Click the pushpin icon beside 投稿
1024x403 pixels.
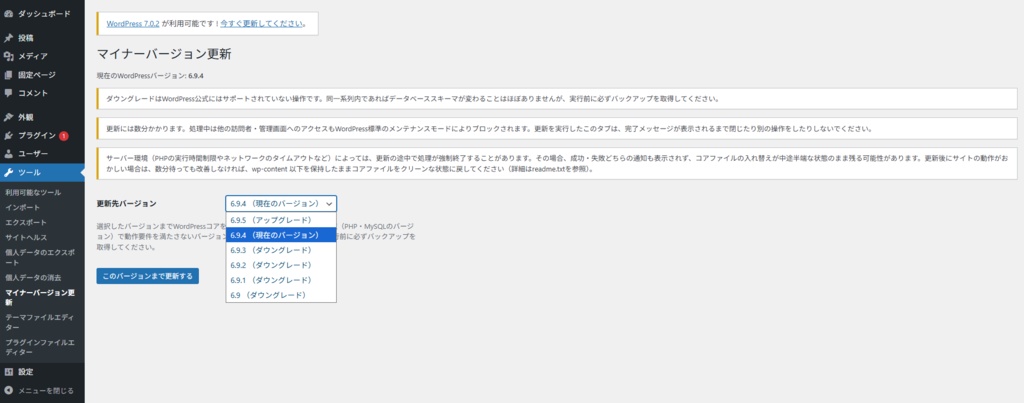(x=8, y=38)
